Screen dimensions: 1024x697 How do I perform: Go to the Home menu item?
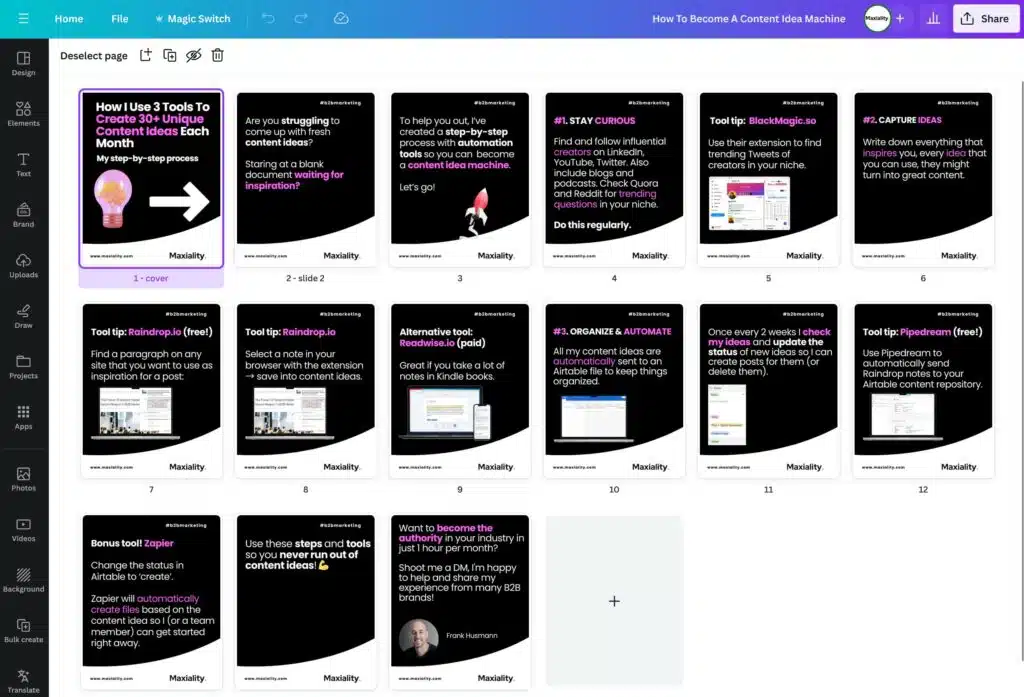click(68, 18)
